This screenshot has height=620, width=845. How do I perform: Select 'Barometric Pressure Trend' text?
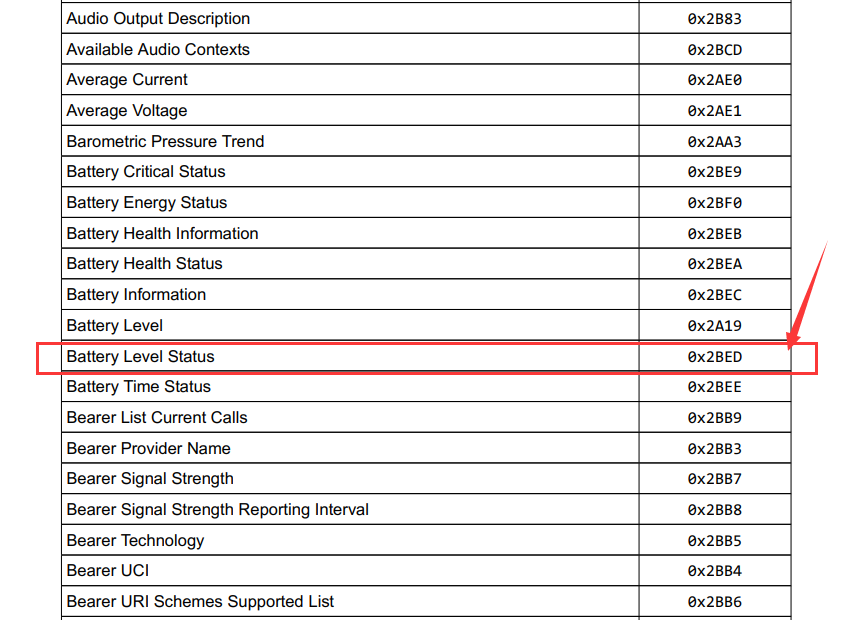[165, 141]
